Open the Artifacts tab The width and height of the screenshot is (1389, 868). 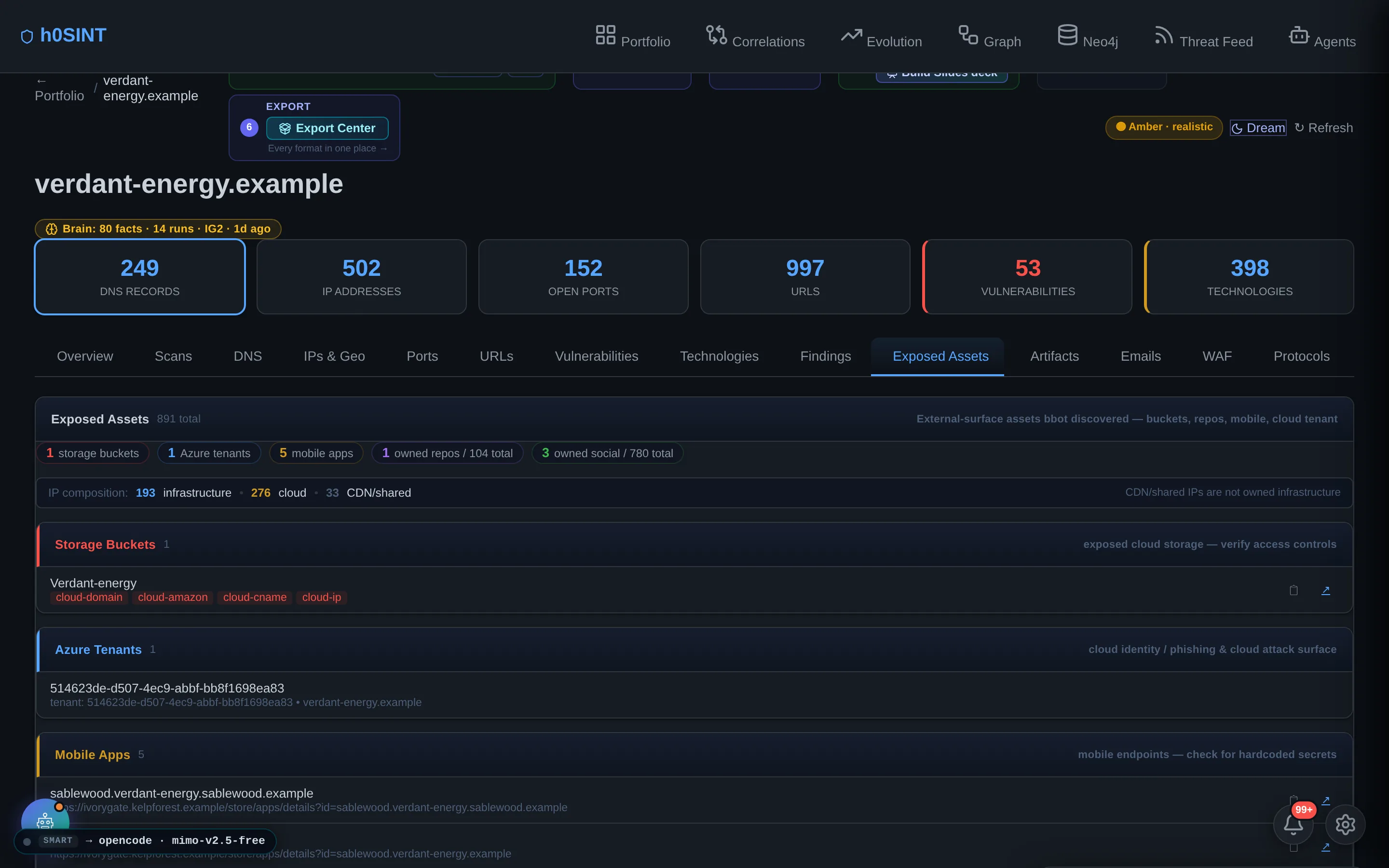[x=1054, y=356]
